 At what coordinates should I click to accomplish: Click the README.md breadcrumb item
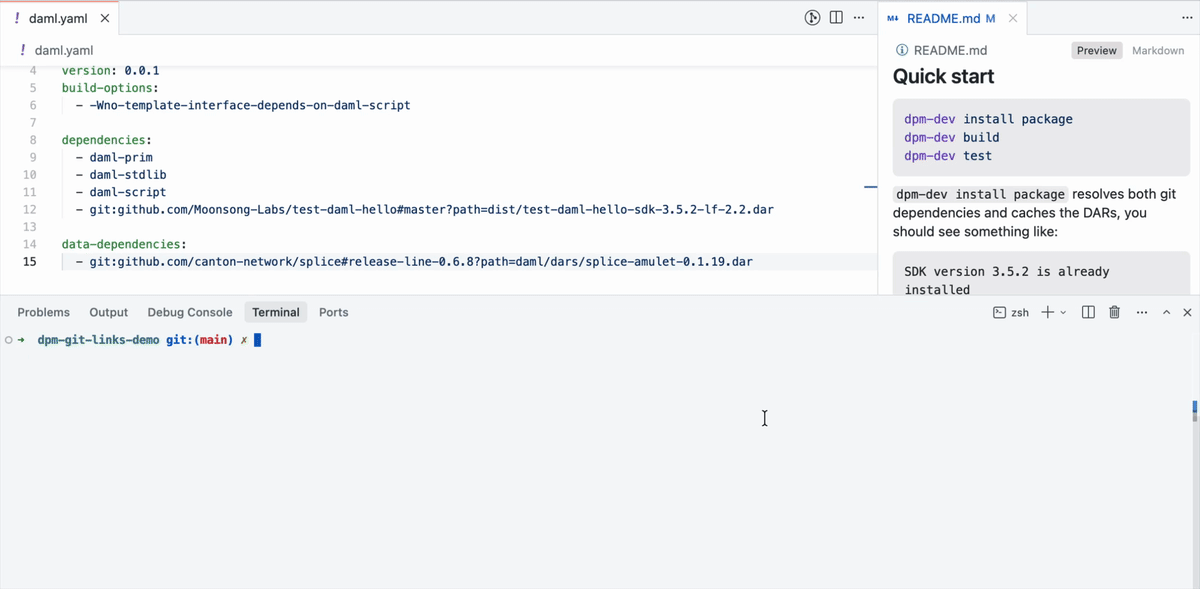950,50
